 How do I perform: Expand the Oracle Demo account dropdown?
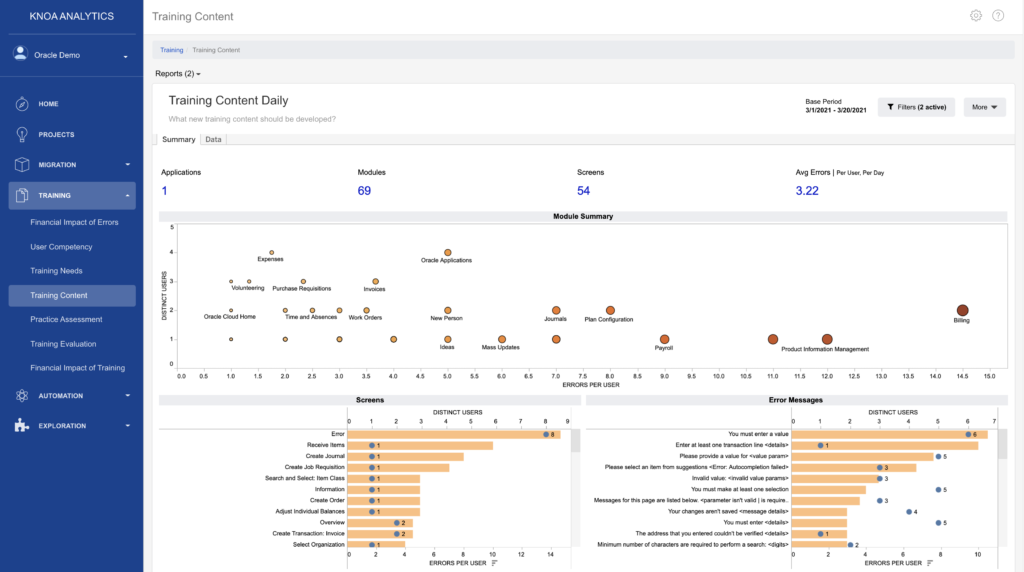click(x=125, y=56)
